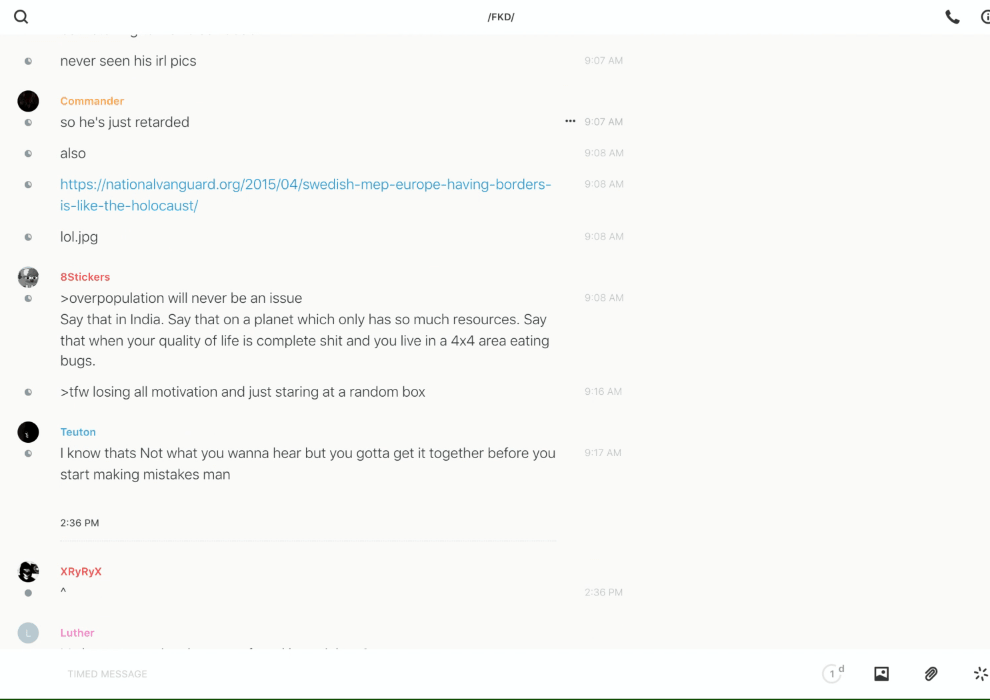This screenshot has width=990, height=700.
Task: Open the three-dot menu on Commander's message
Action: pyautogui.click(x=570, y=121)
